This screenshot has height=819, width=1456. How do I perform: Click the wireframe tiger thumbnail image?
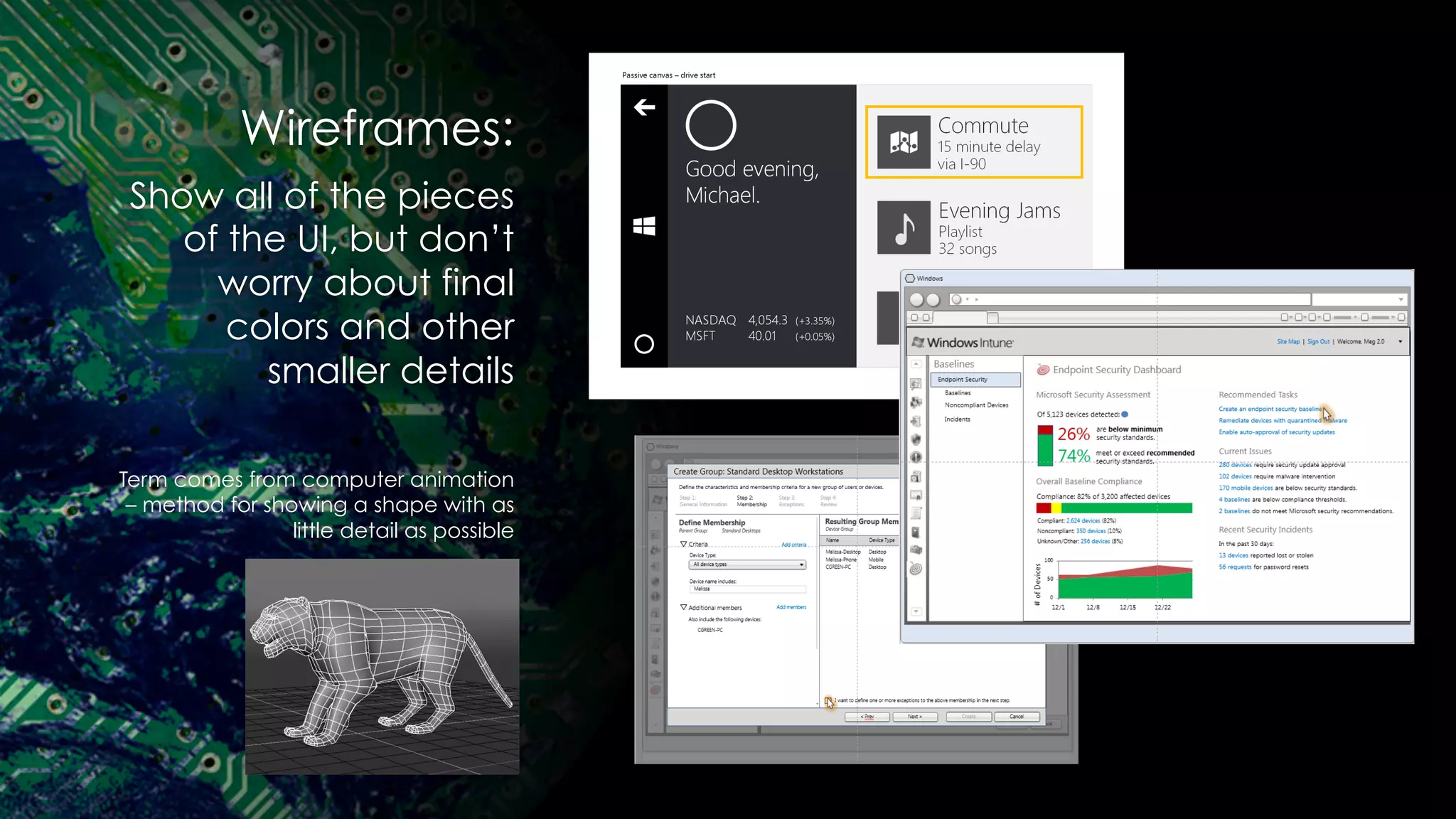point(382,666)
